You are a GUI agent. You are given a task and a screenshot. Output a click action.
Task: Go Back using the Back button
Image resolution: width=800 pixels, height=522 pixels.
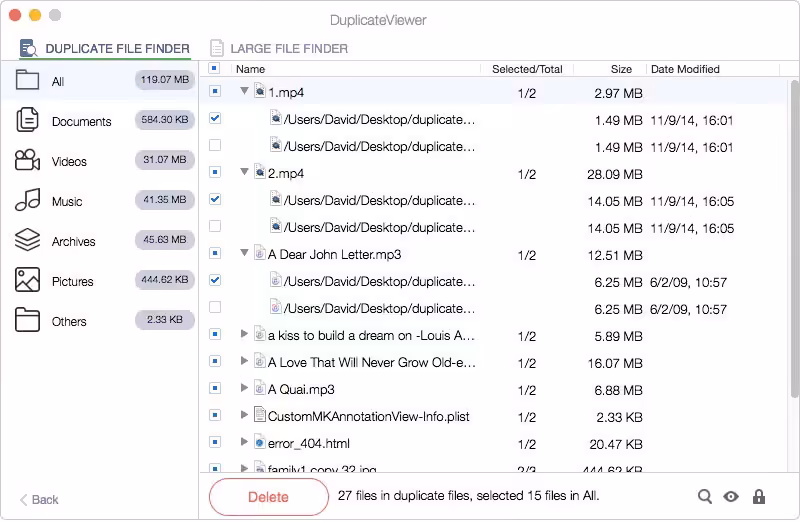[x=39, y=500]
